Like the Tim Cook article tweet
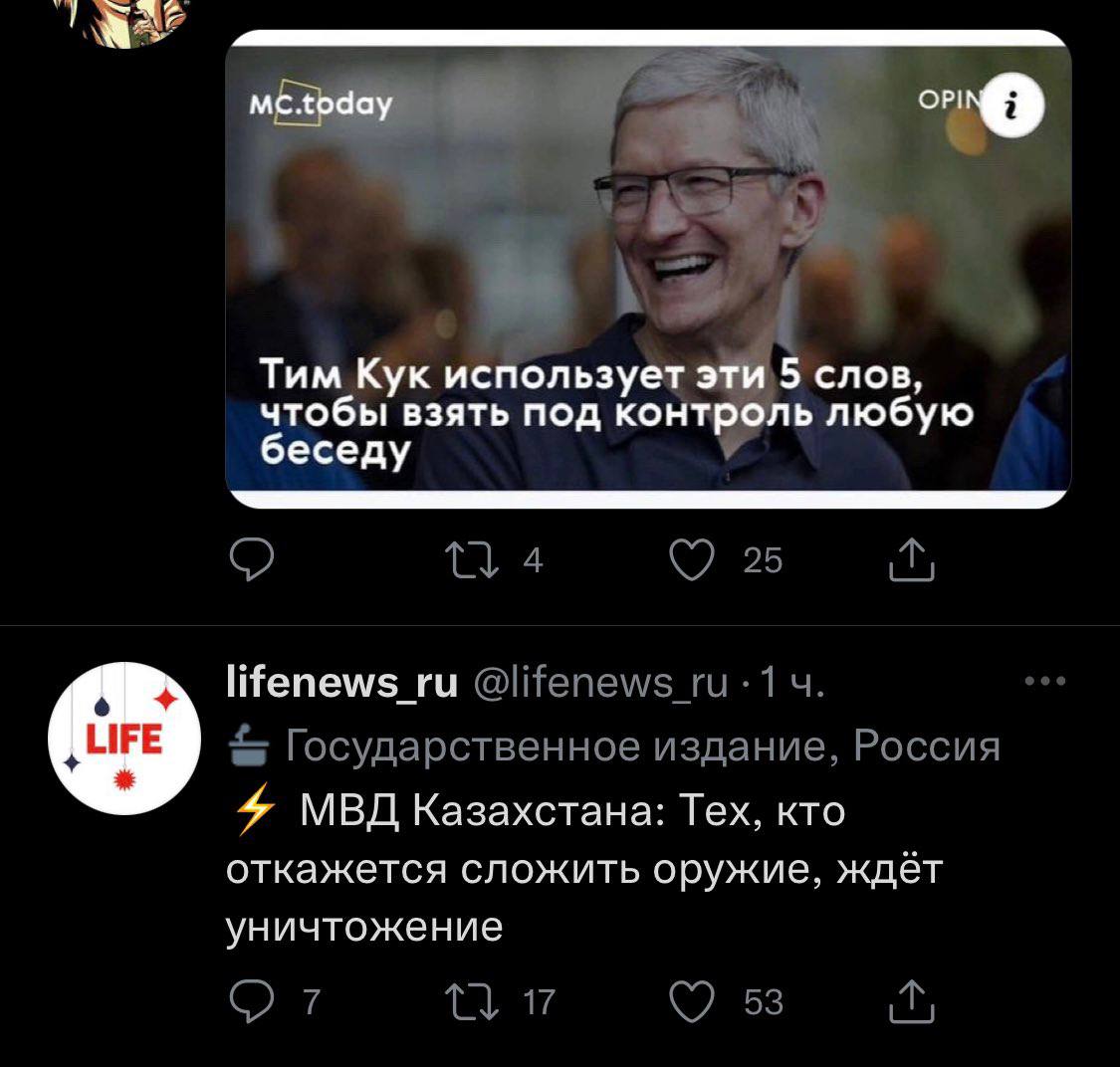Viewport: 1120px width, 1067px height. tap(692, 559)
